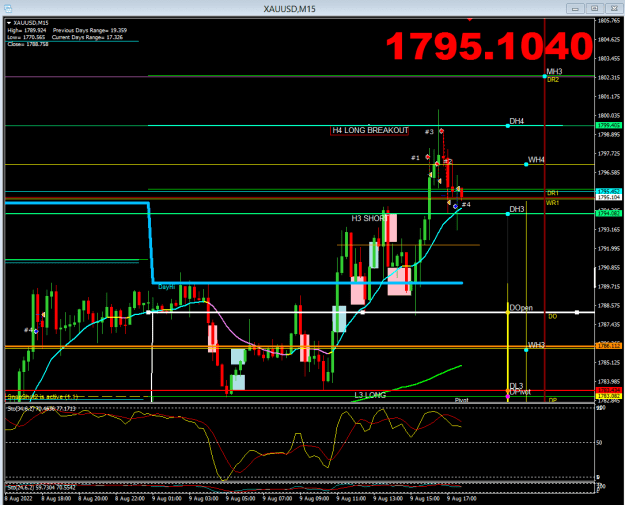Click the Close= 1788.758 text
625x505 pixels.
pyautogui.click(x=28, y=44)
